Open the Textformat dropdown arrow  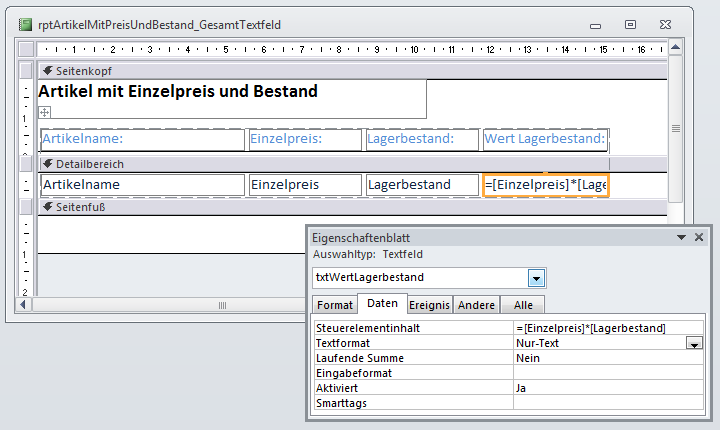point(693,343)
